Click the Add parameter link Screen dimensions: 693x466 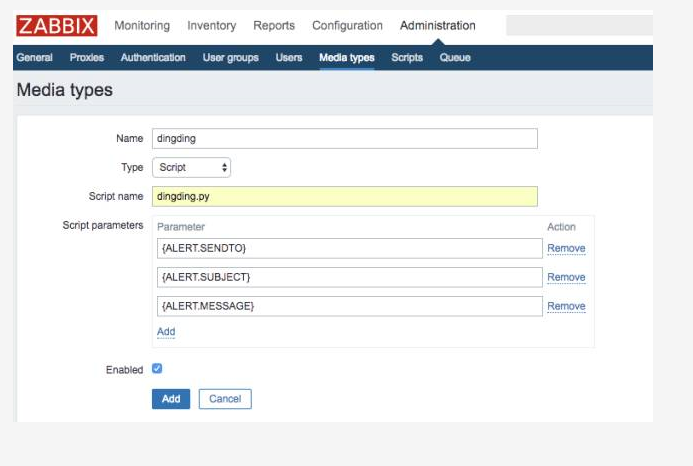(x=166, y=332)
